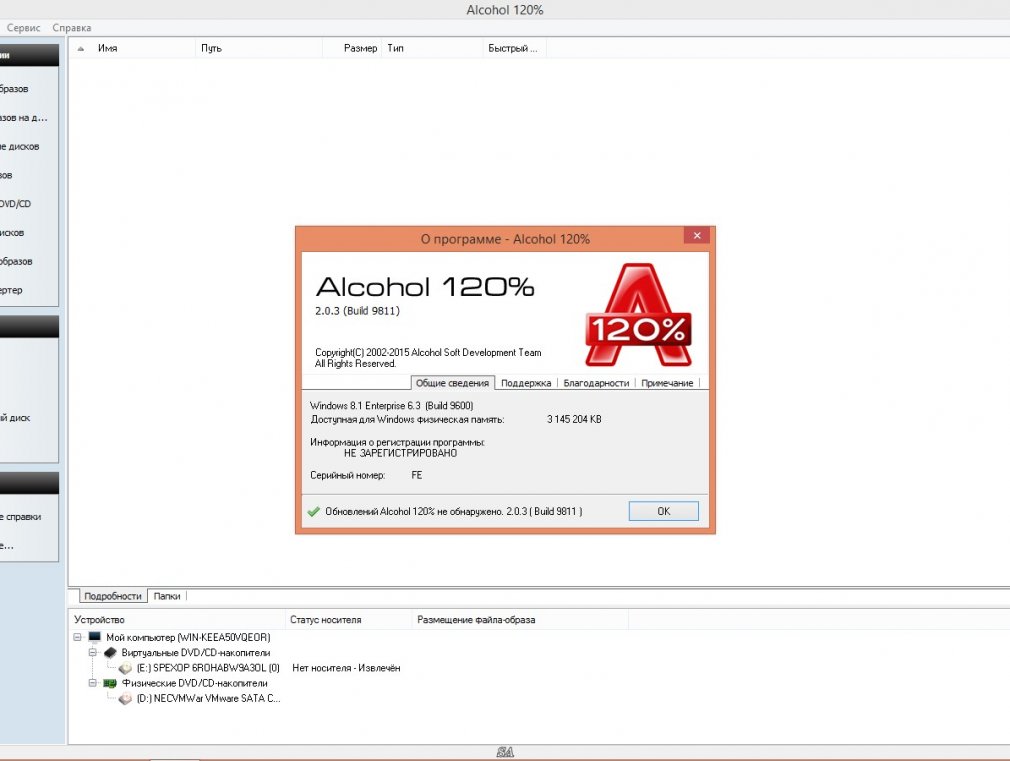Click the disc icon of drive (D:)
This screenshot has height=761, width=1010.
[x=126, y=698]
